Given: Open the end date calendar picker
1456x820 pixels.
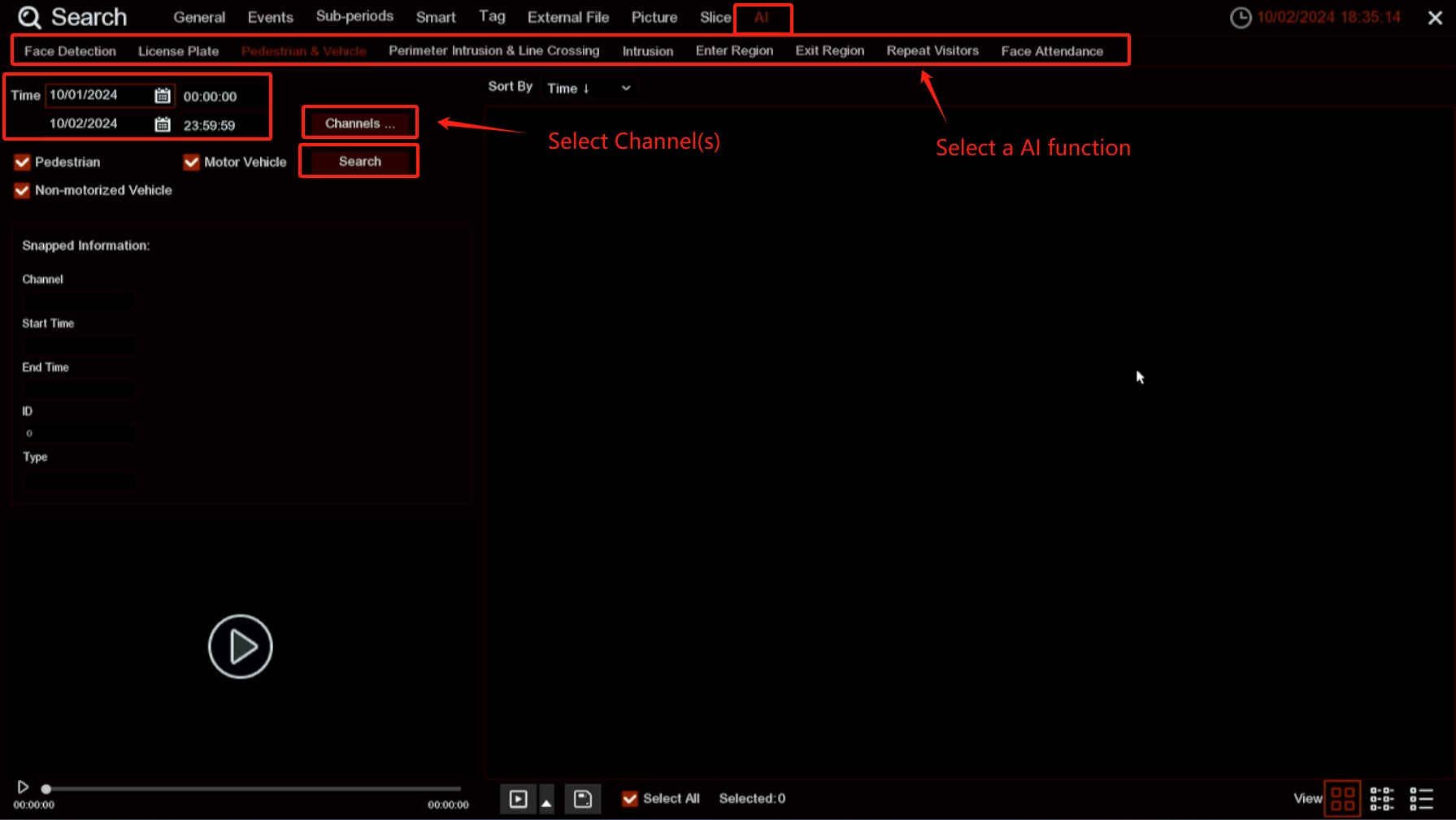Looking at the screenshot, I should pos(163,124).
